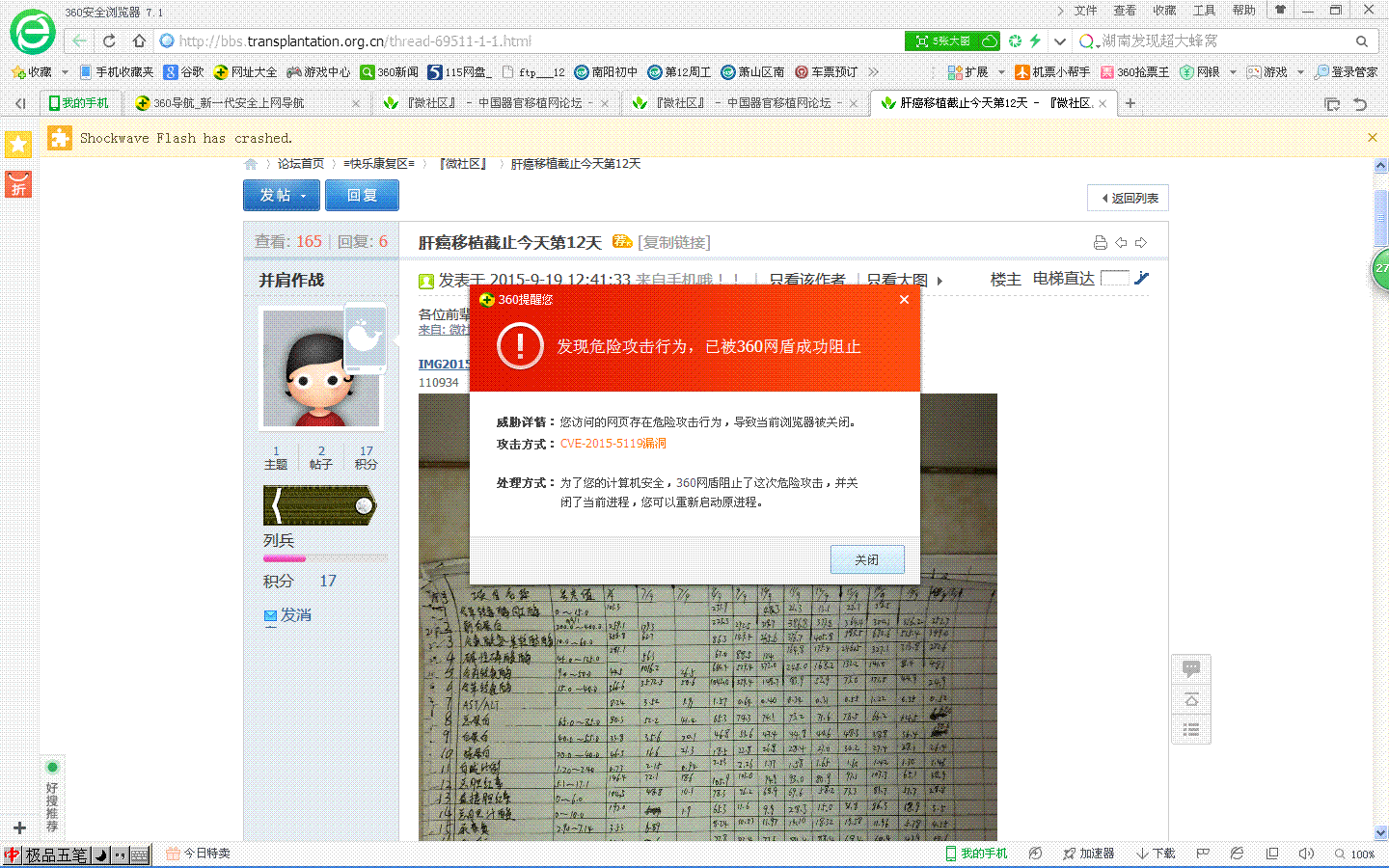Click the 关闭 button in dialog
The height and width of the screenshot is (868, 1389).
point(867,559)
